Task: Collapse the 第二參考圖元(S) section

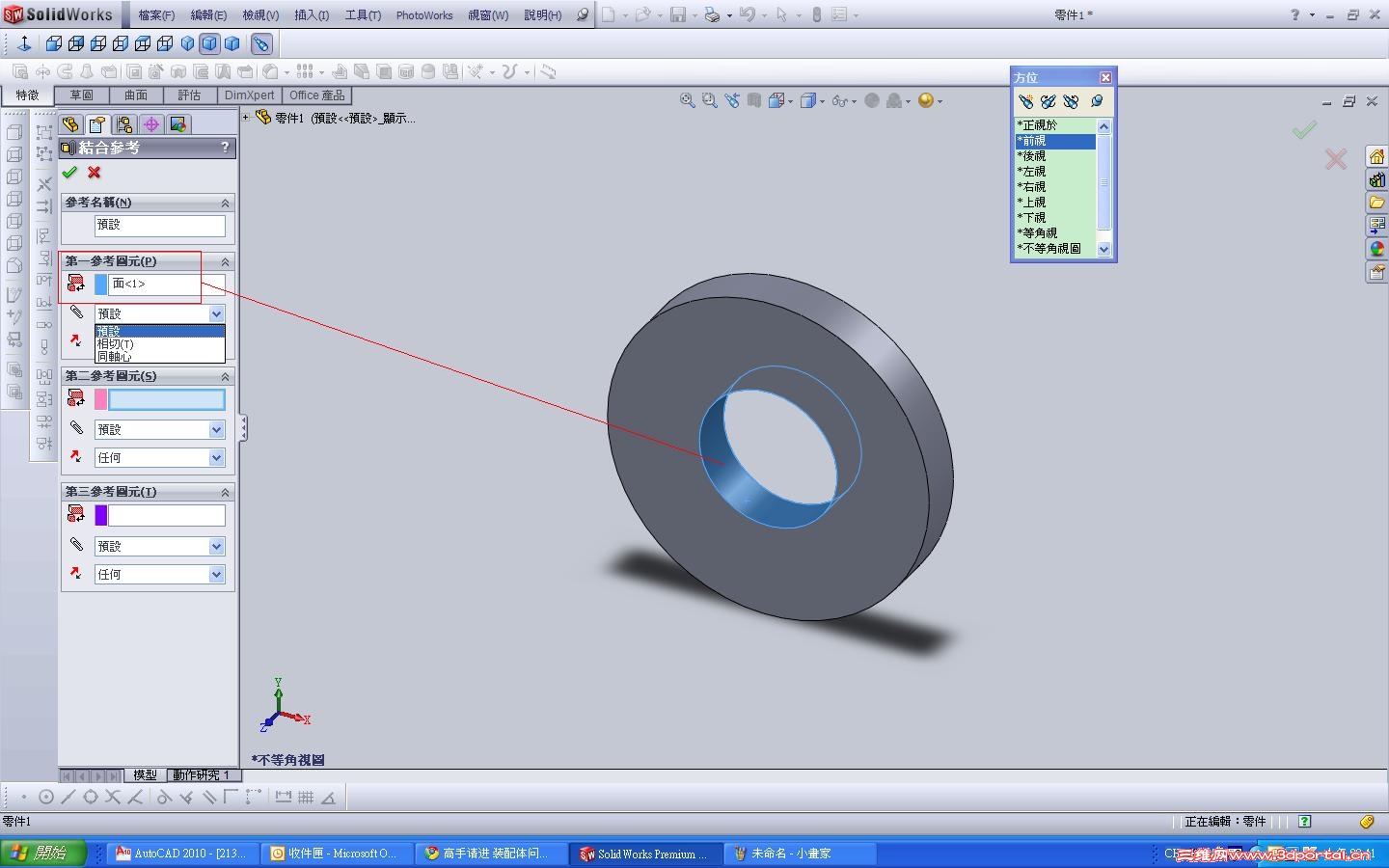Action: tap(225, 376)
